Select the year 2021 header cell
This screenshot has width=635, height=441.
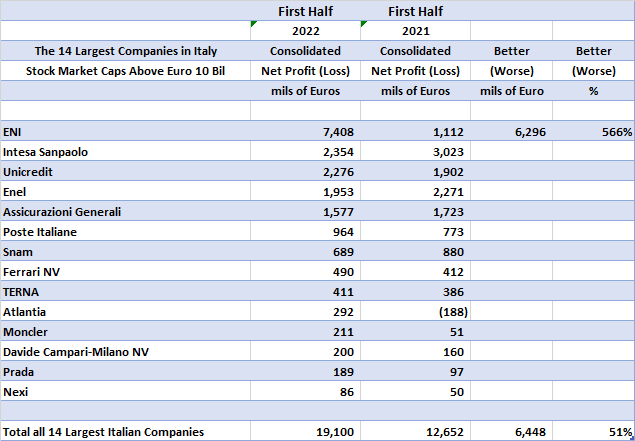(416, 31)
